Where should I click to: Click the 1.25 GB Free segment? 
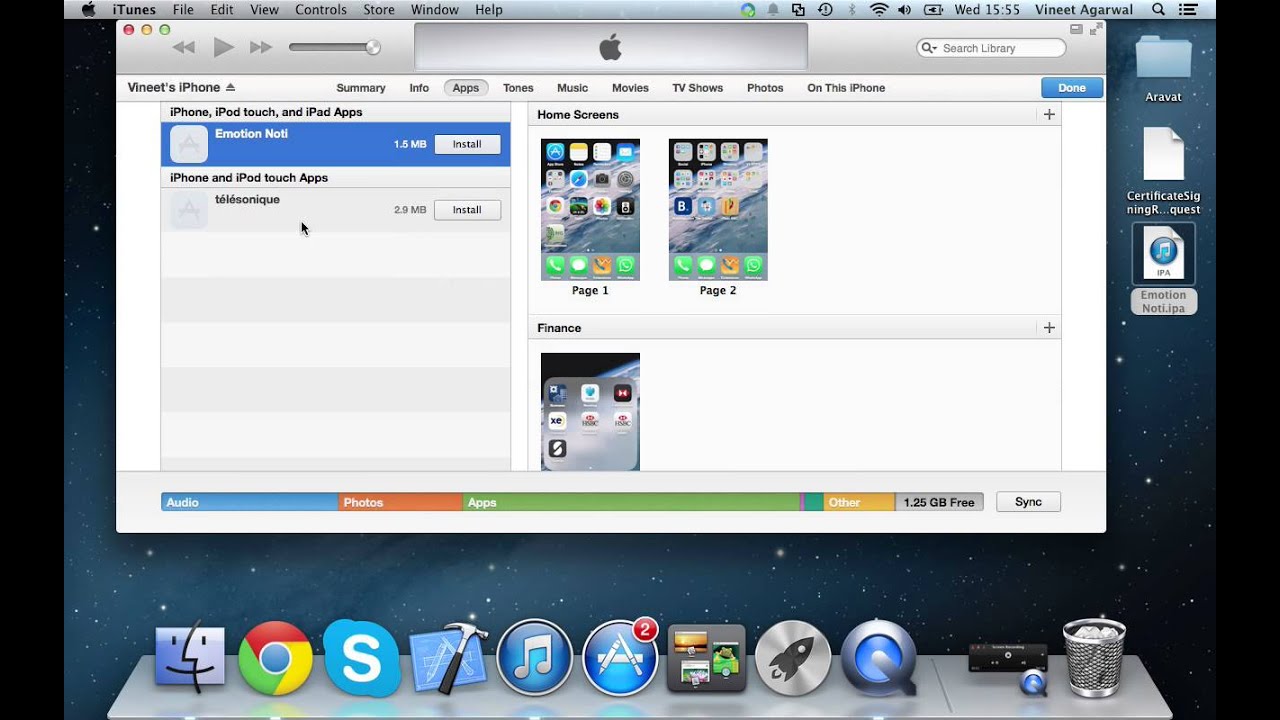pyautogui.click(x=939, y=502)
